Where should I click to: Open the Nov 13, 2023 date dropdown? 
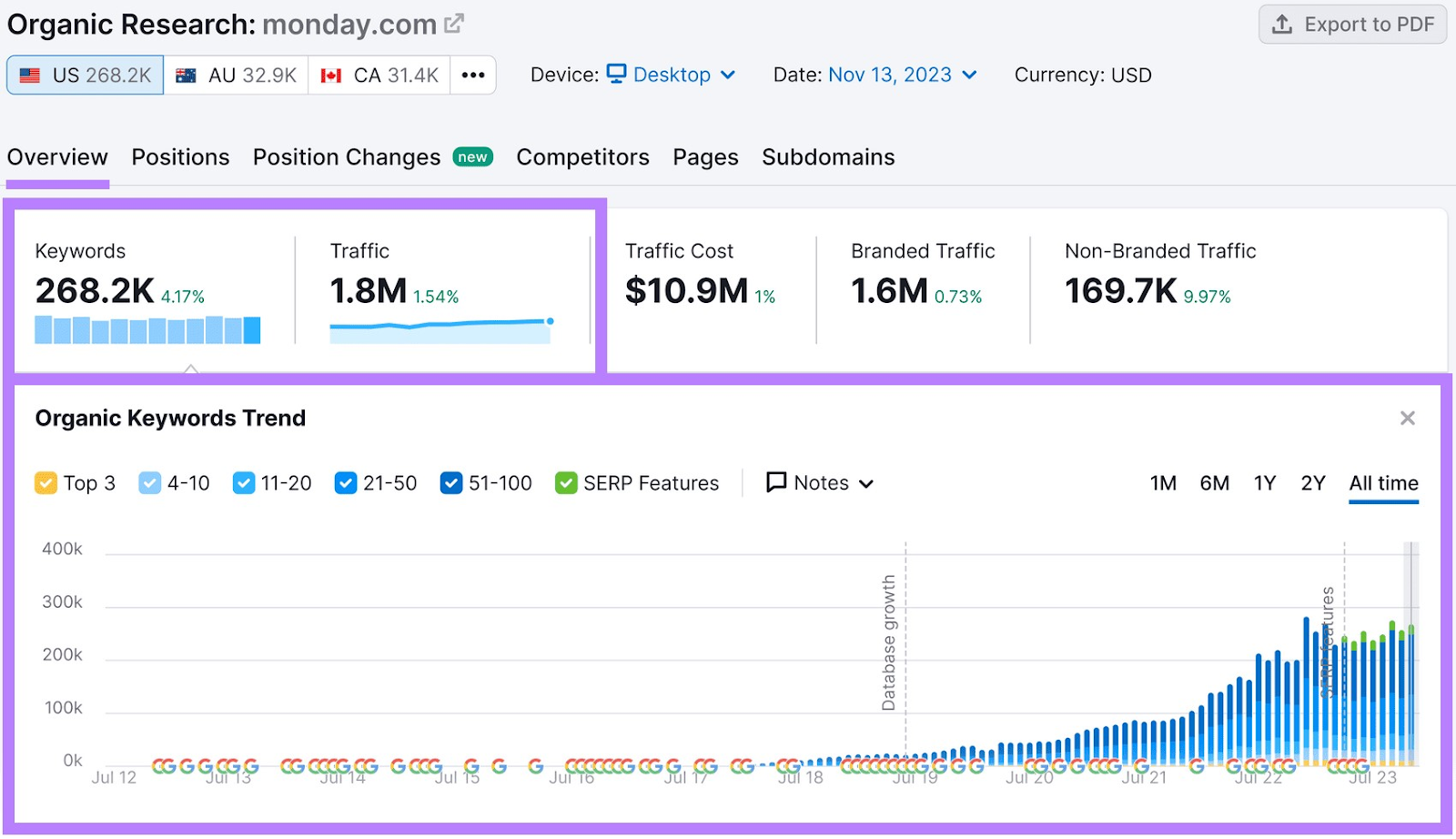(x=903, y=75)
